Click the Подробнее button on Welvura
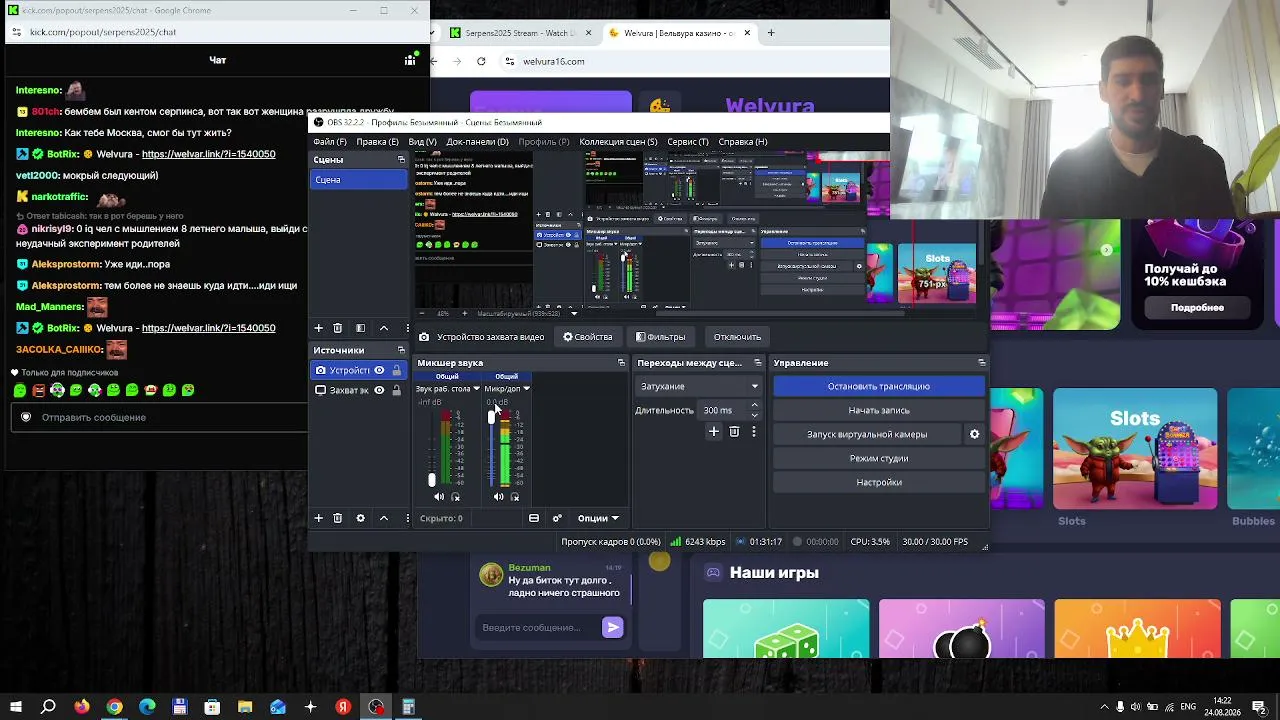This screenshot has height=720, width=1280. pyautogui.click(x=1197, y=307)
